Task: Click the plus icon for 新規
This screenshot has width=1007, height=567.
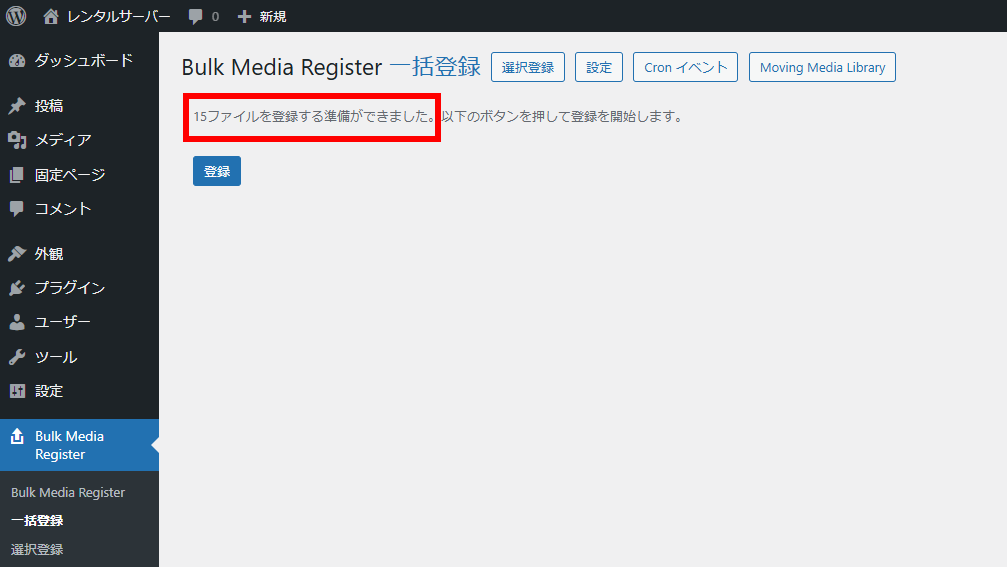Action: [x=244, y=16]
